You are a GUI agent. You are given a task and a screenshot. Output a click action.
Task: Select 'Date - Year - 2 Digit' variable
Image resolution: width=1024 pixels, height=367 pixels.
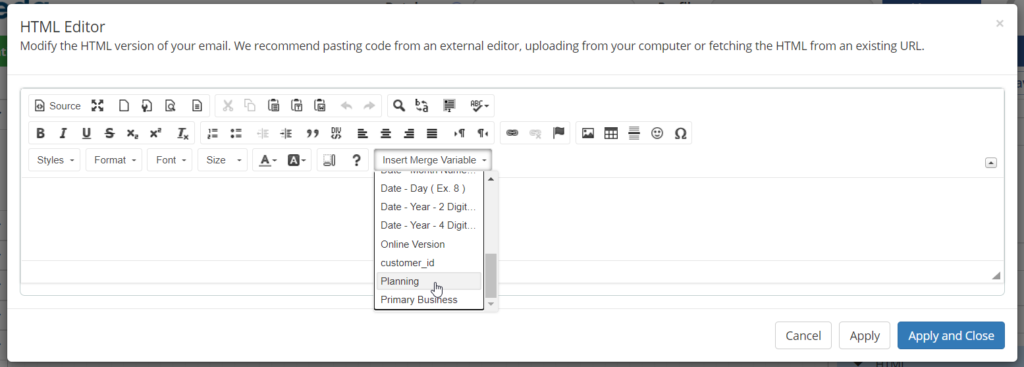[428, 207]
